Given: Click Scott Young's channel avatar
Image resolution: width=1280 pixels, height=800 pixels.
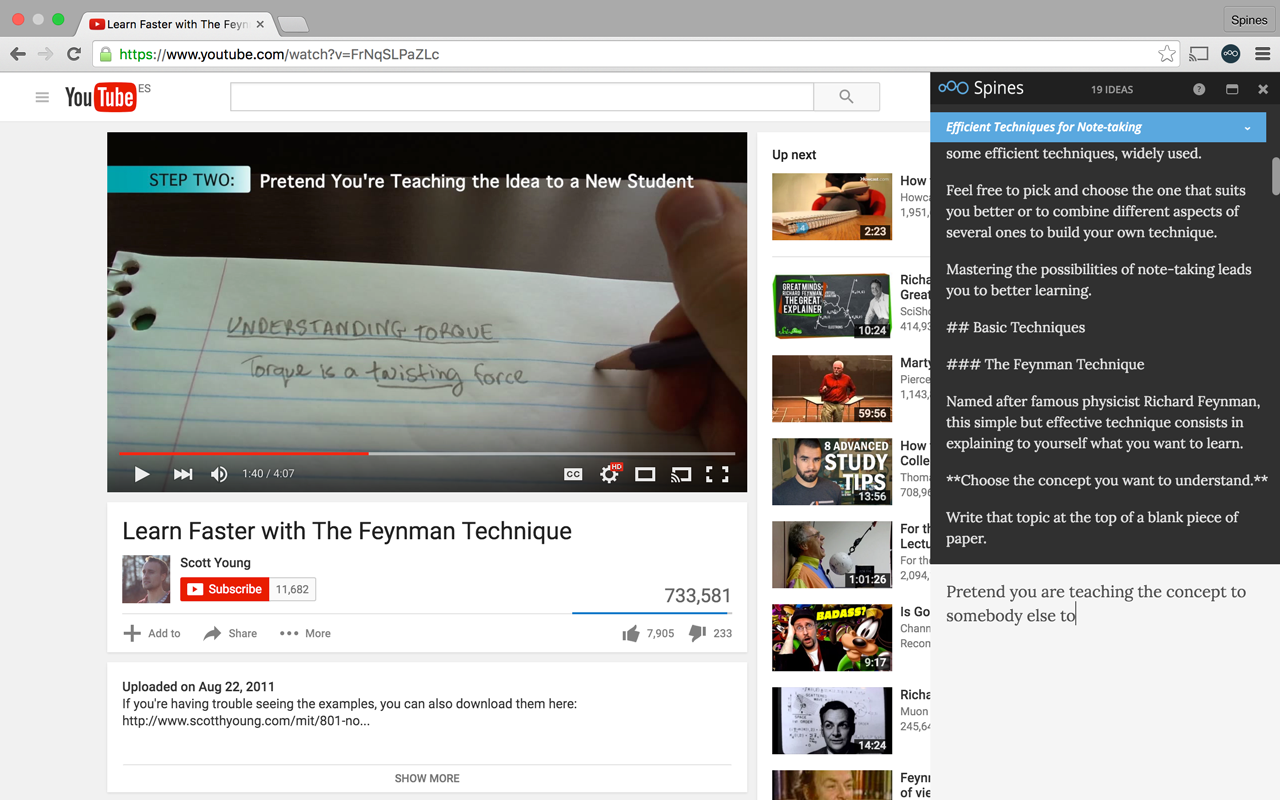Looking at the screenshot, I should 146,579.
